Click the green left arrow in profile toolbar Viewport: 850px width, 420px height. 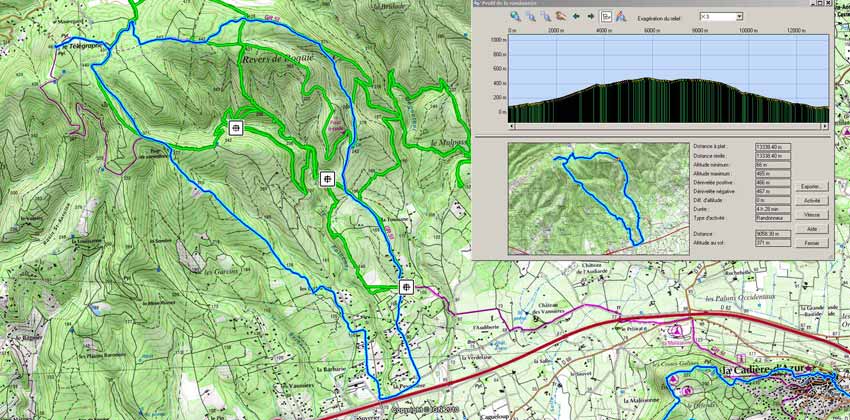(x=576, y=17)
